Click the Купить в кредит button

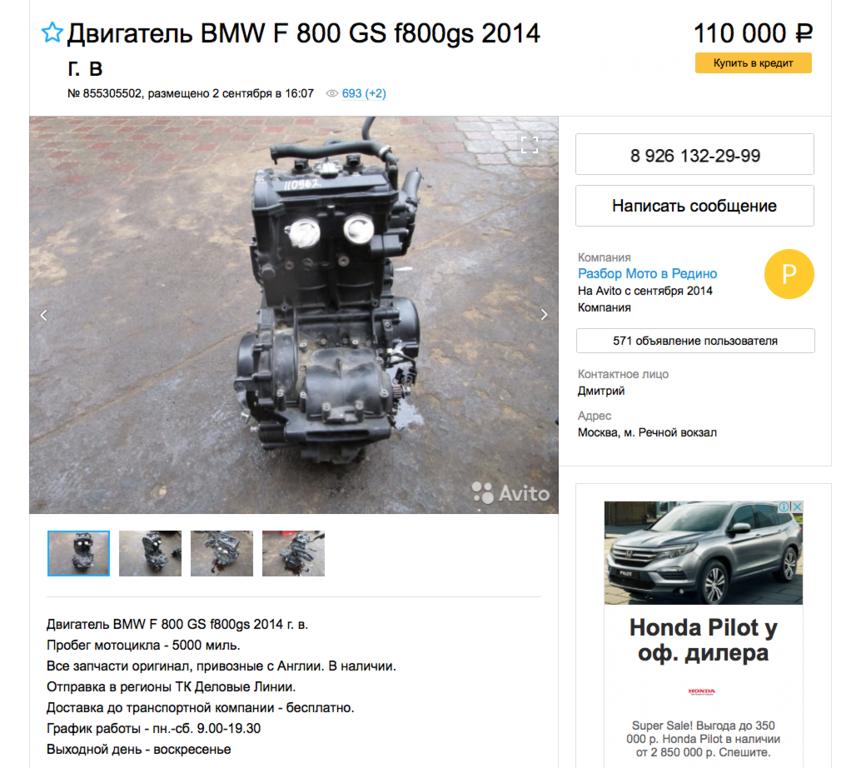coord(753,63)
